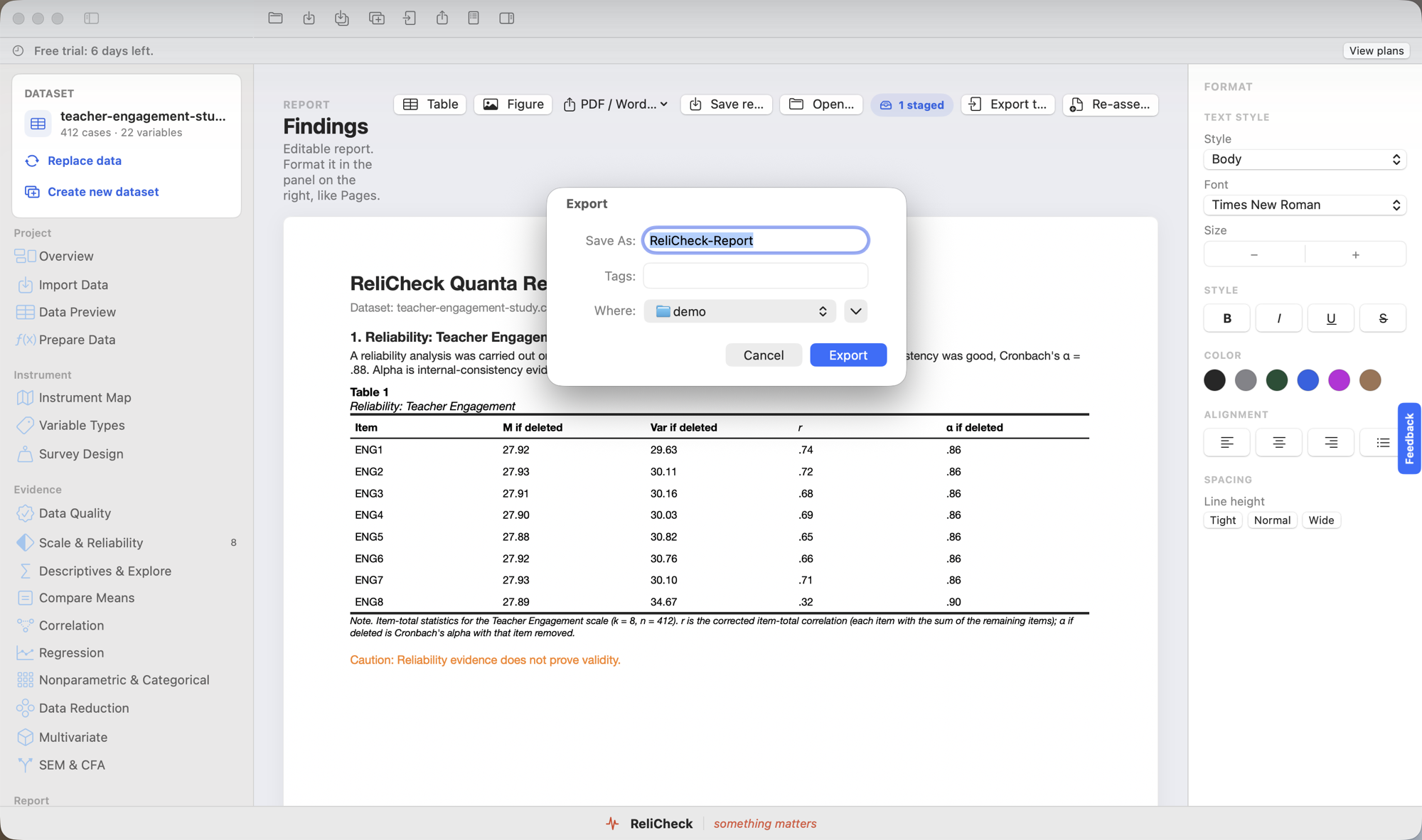Open Instrument Map section

pos(85,397)
